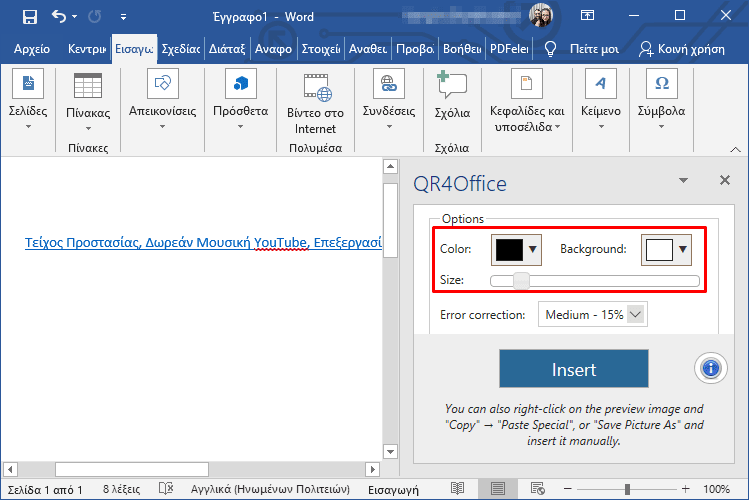Open the QR4Office pane options arrow
This screenshot has width=749, height=500.
pyautogui.click(x=684, y=181)
